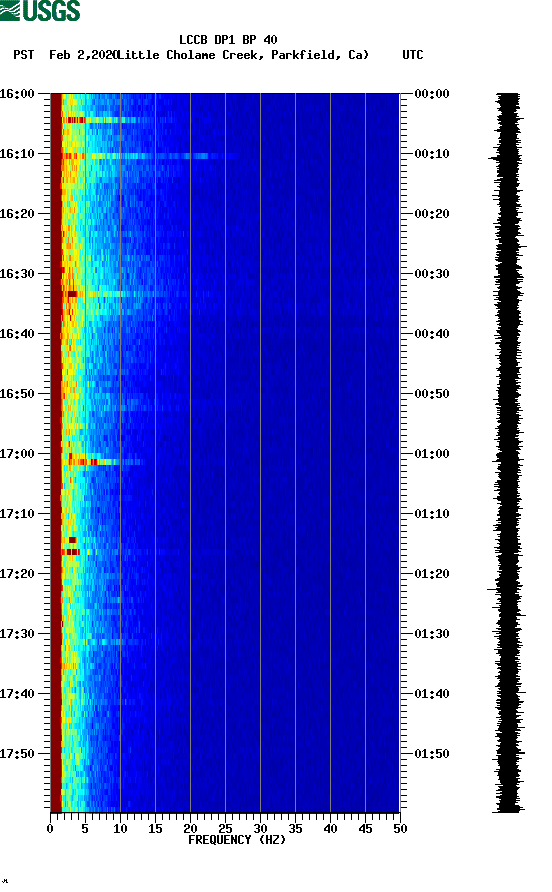Click the 50 Hz frequency axis label
This screenshot has width=552, height=892.
[400, 829]
